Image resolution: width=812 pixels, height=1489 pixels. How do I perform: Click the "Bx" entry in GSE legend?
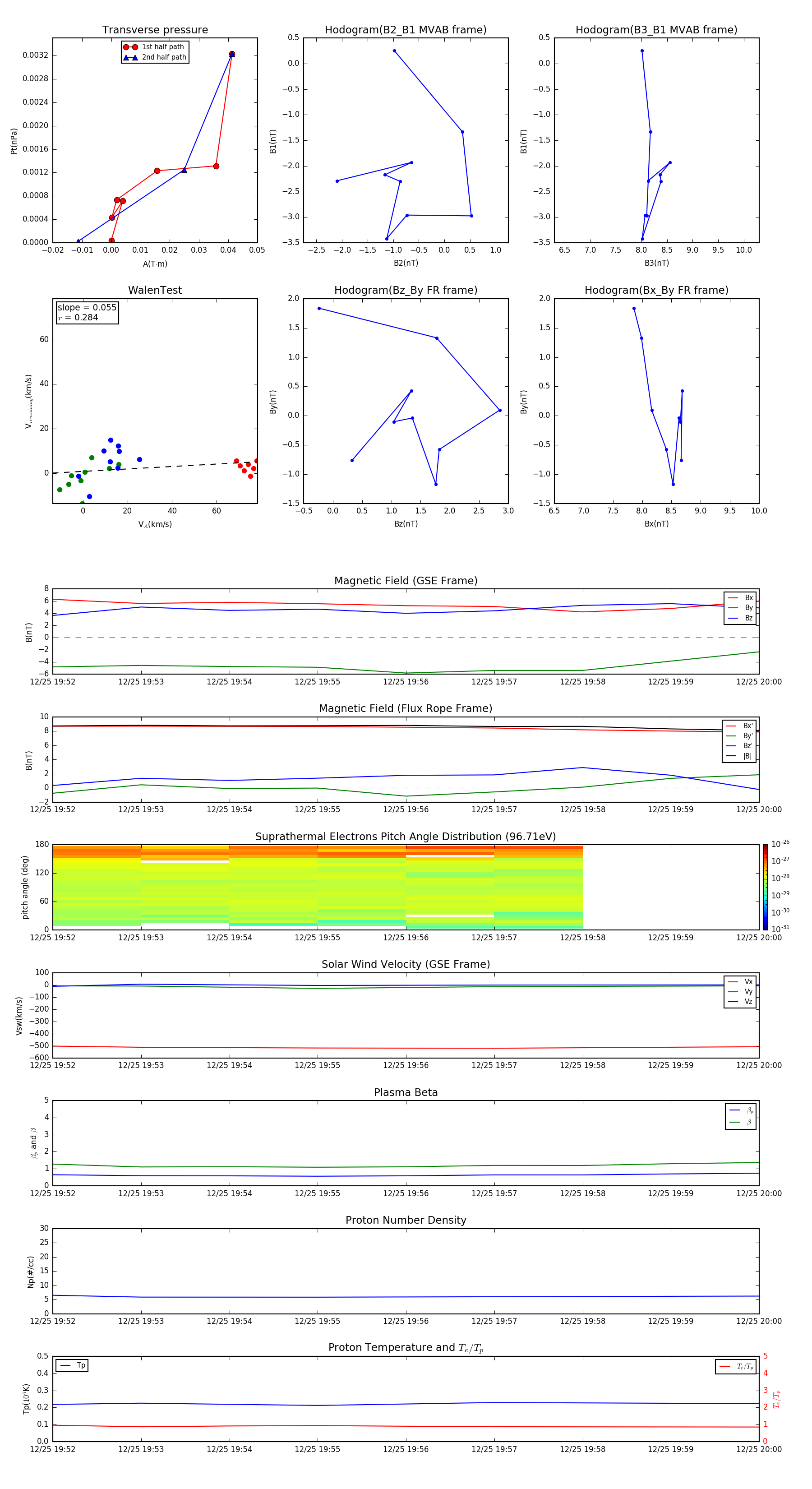point(740,598)
